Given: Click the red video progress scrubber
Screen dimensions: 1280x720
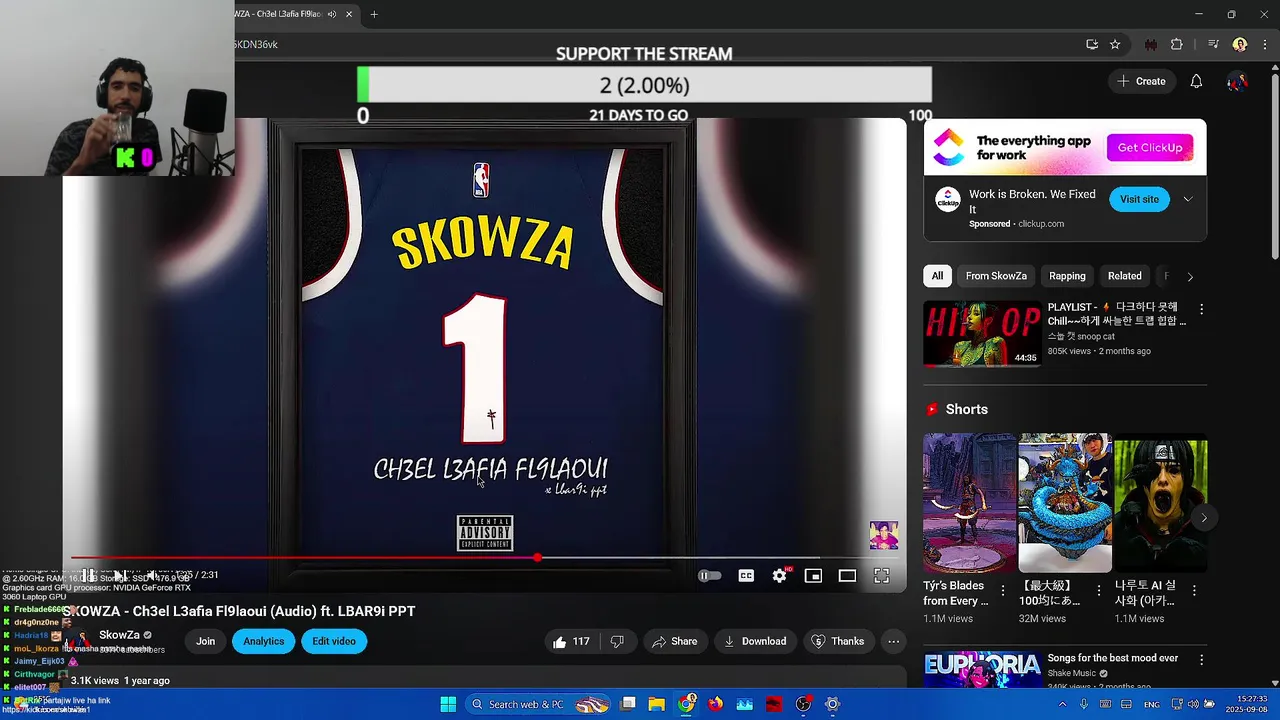Looking at the screenshot, I should tap(537, 557).
